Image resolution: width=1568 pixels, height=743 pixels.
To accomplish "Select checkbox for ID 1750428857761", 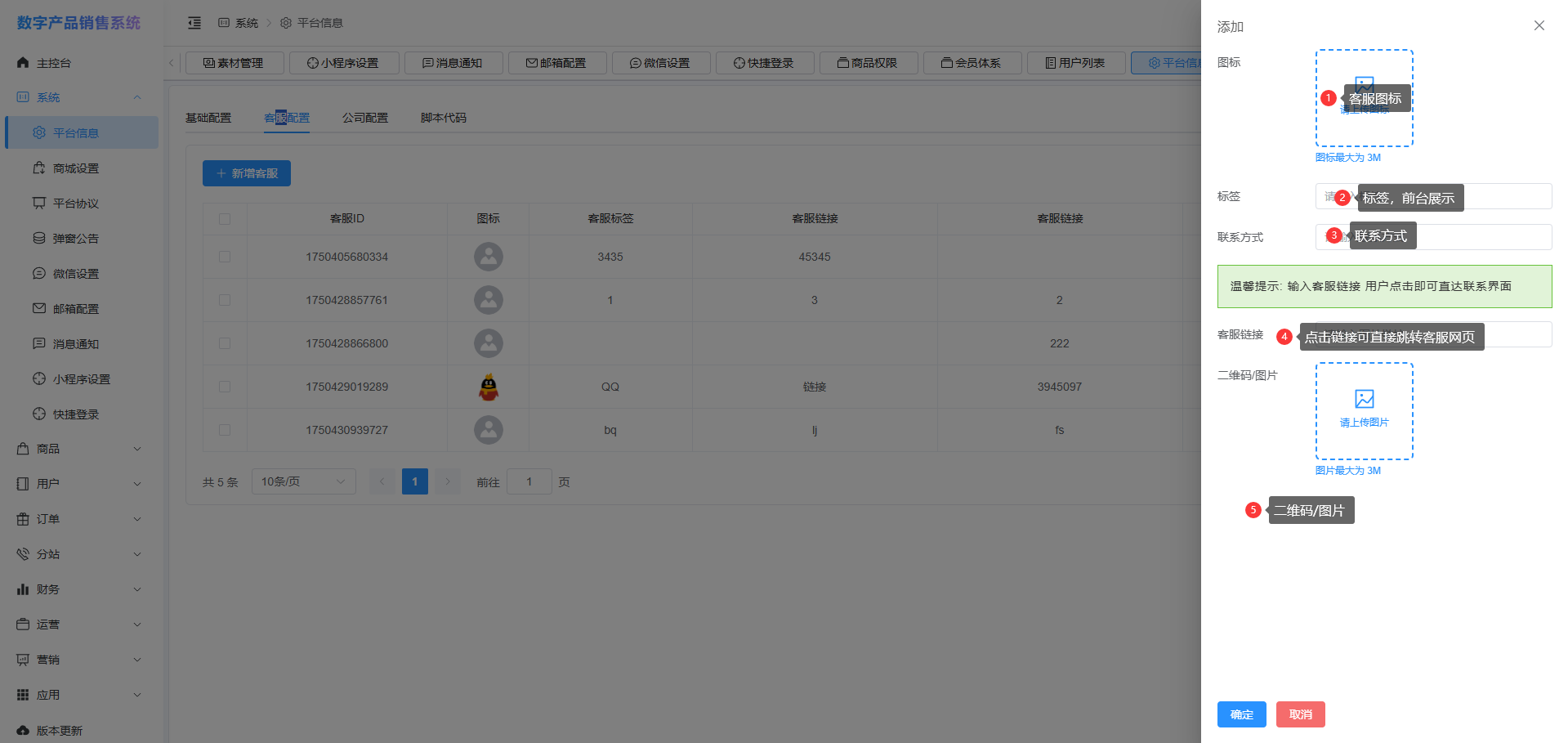I will click(225, 300).
